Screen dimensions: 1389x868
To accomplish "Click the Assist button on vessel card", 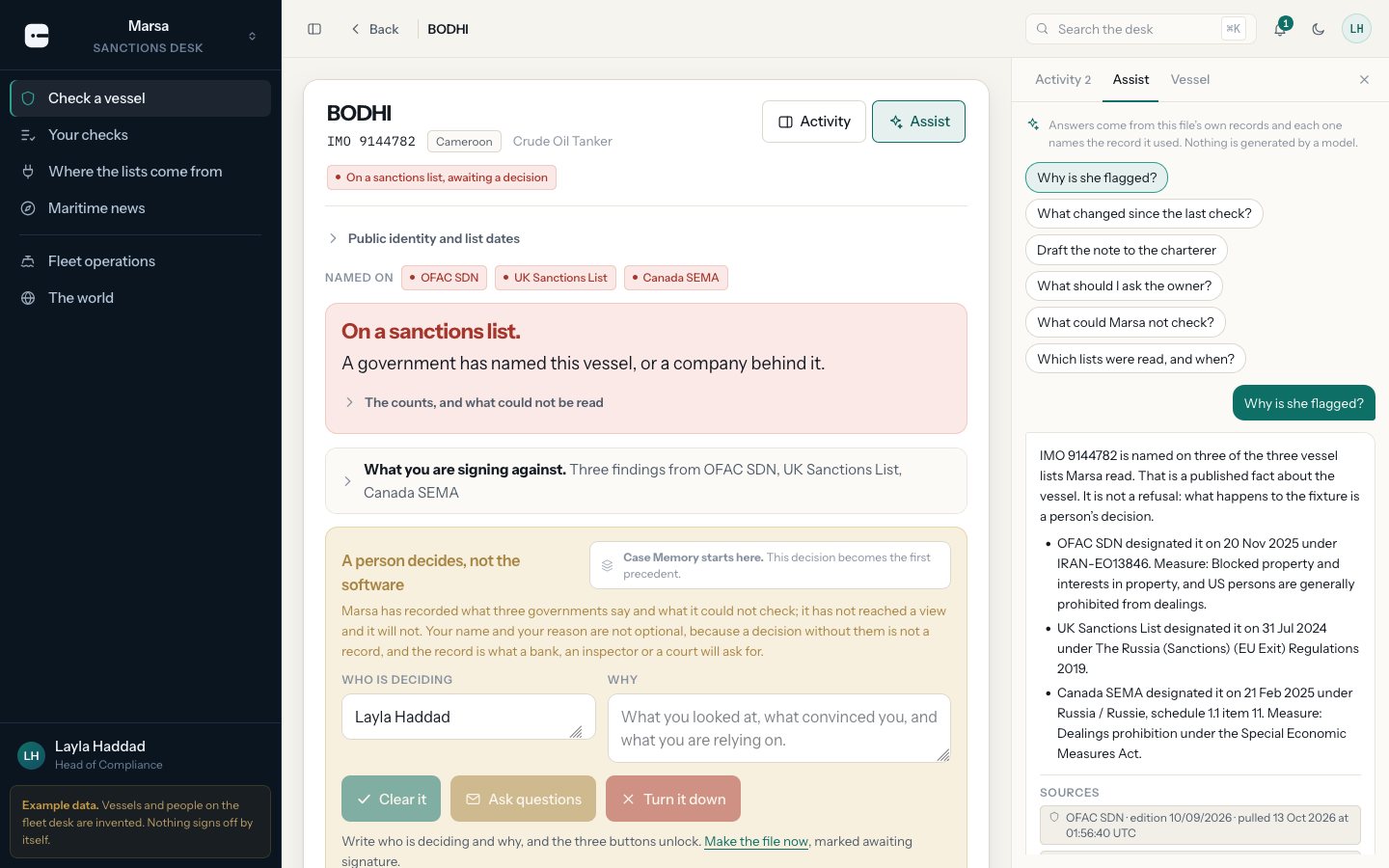I will click(x=918, y=122).
